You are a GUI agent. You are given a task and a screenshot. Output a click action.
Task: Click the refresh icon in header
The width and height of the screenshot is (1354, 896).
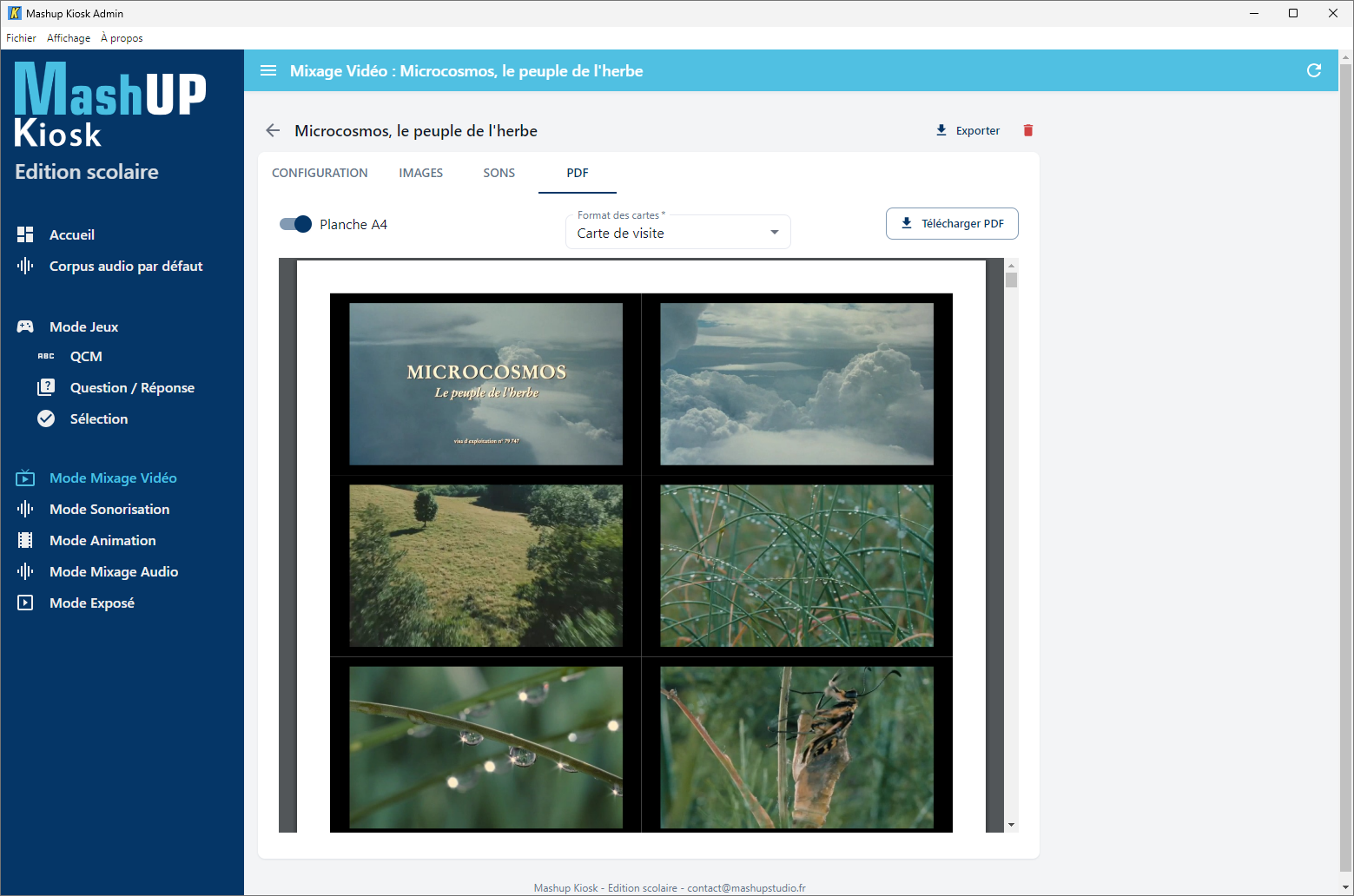1314,70
